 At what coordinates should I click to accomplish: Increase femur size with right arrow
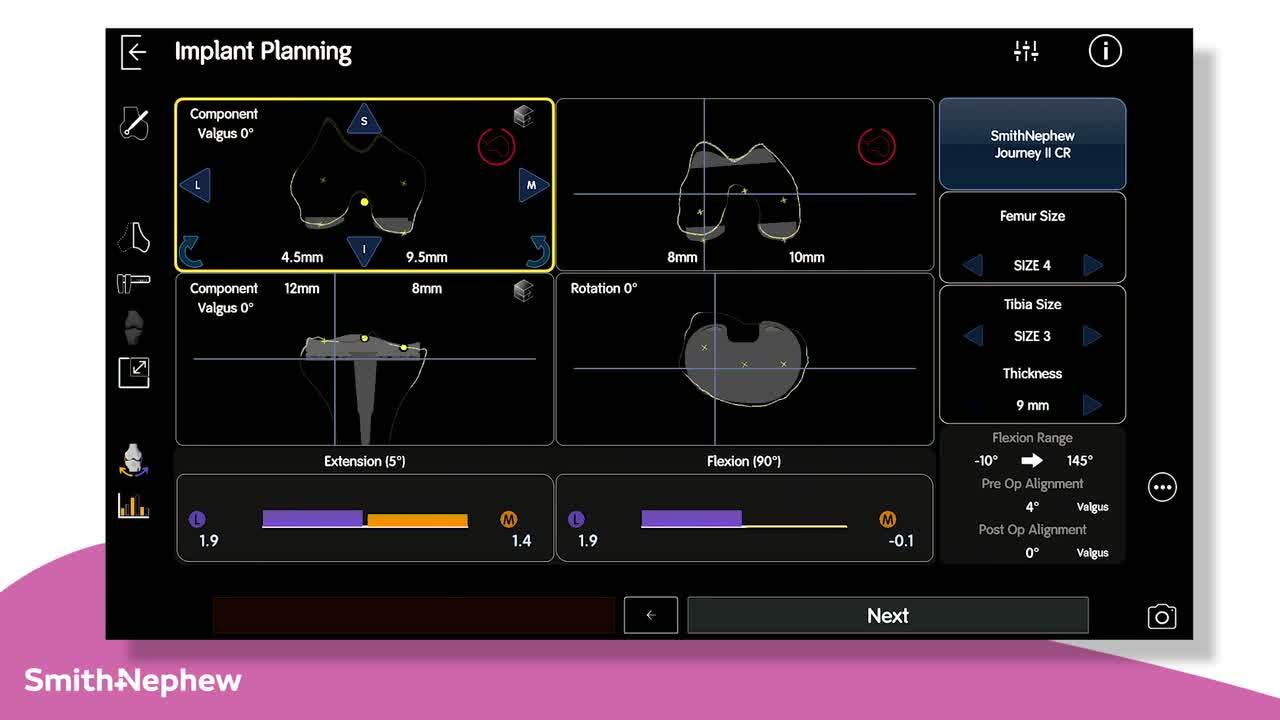pyautogui.click(x=1093, y=265)
